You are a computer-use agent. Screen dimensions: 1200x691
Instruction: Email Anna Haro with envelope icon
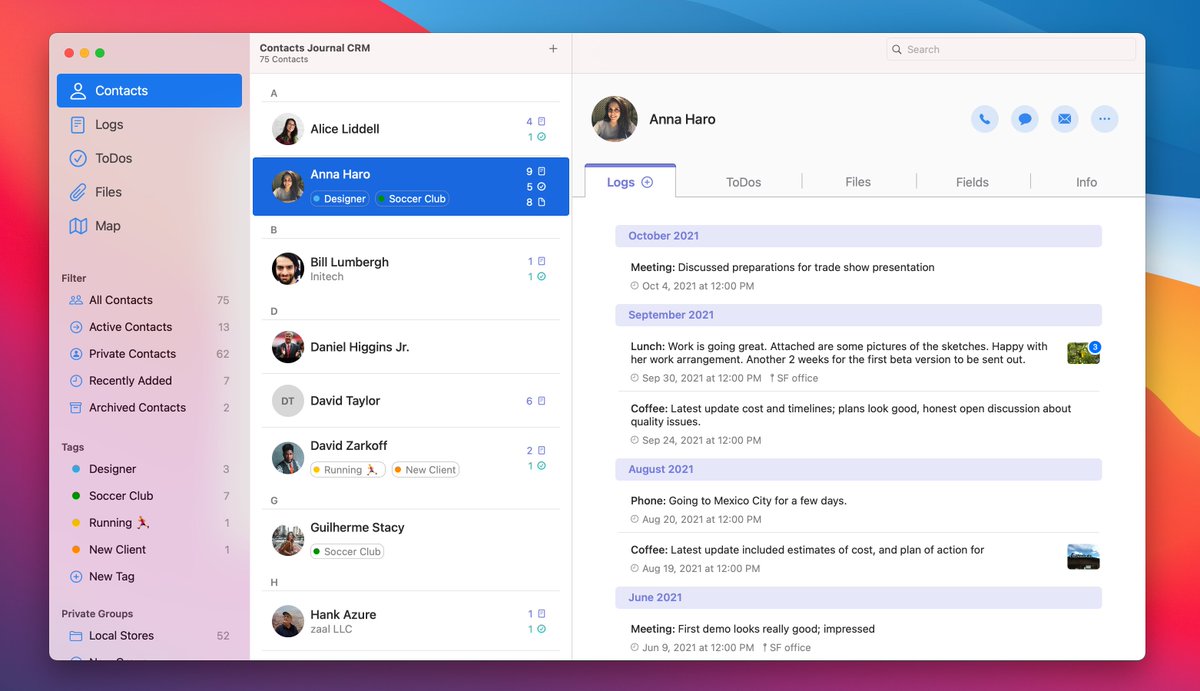tap(1065, 119)
